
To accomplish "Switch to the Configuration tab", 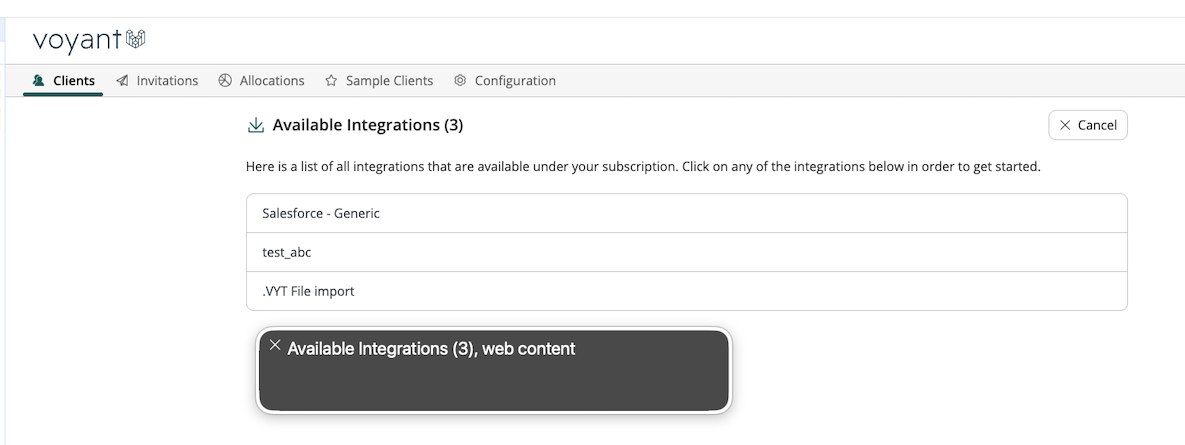I will (505, 80).
